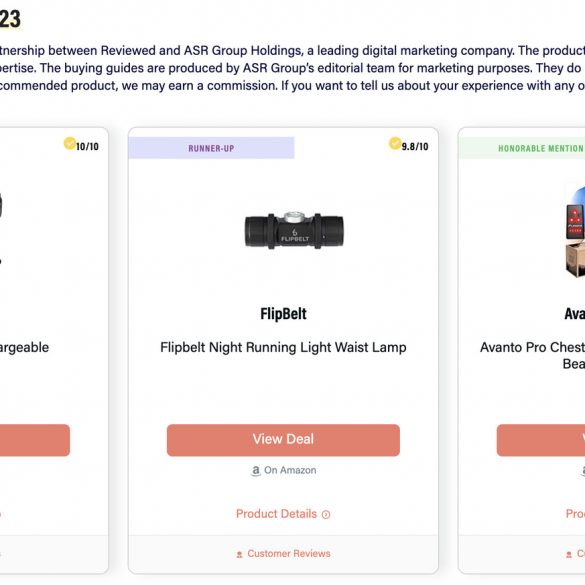Click the 10/10 rating score
Screen dimensions: 585x585
tap(87, 147)
